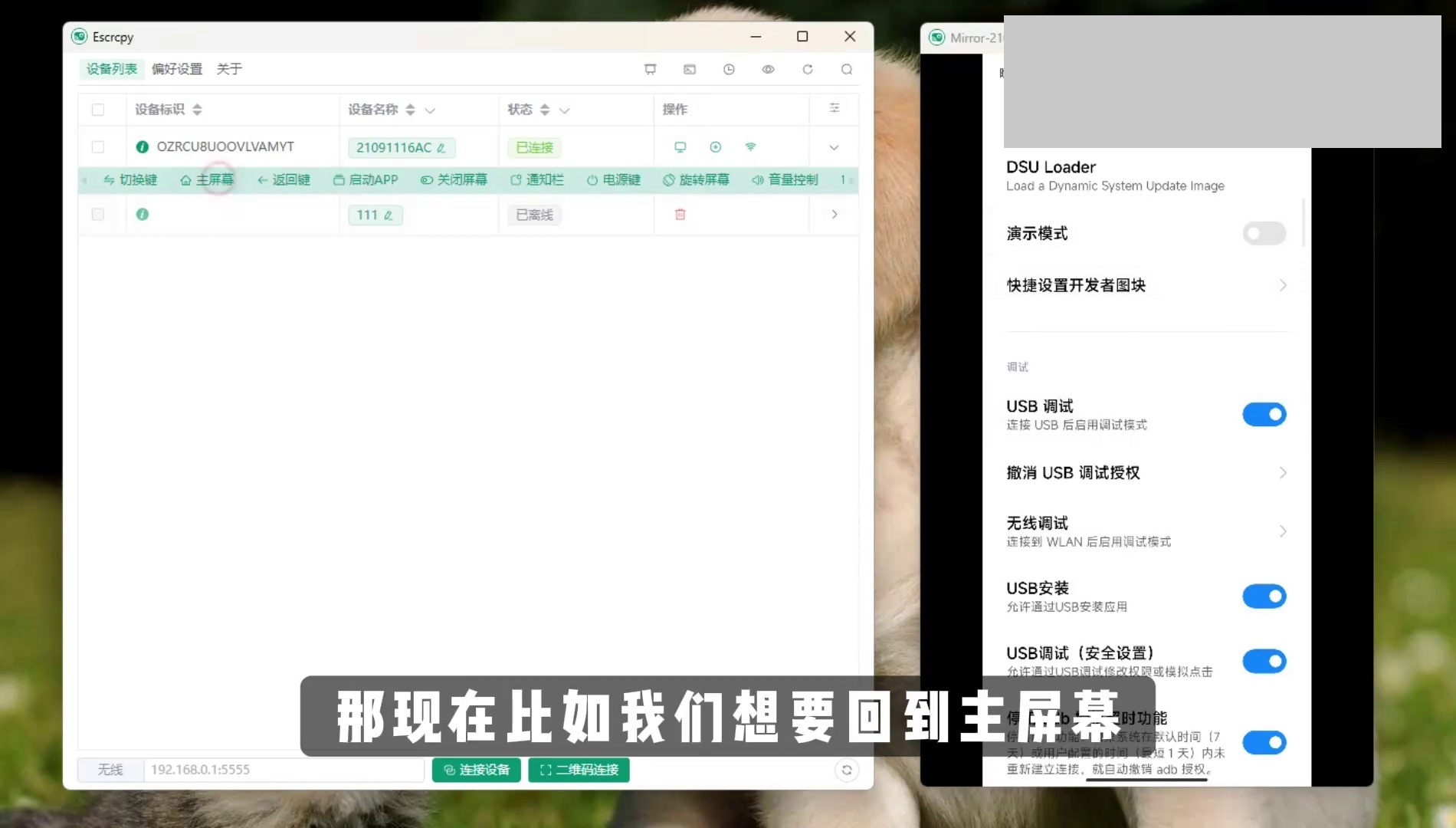Open the 状态 column filter dropdown
This screenshot has width=1456, height=828.
point(565,110)
